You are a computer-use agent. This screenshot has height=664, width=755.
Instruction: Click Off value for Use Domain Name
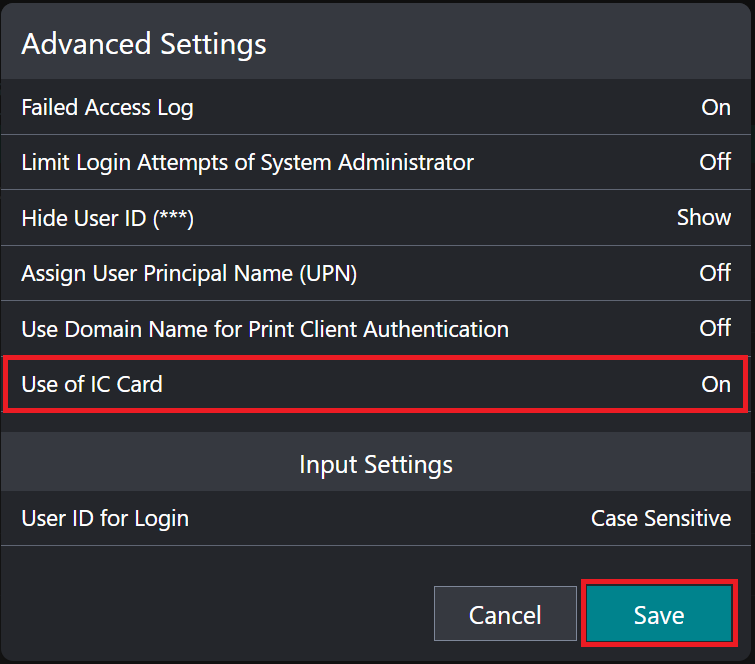[x=714, y=329]
